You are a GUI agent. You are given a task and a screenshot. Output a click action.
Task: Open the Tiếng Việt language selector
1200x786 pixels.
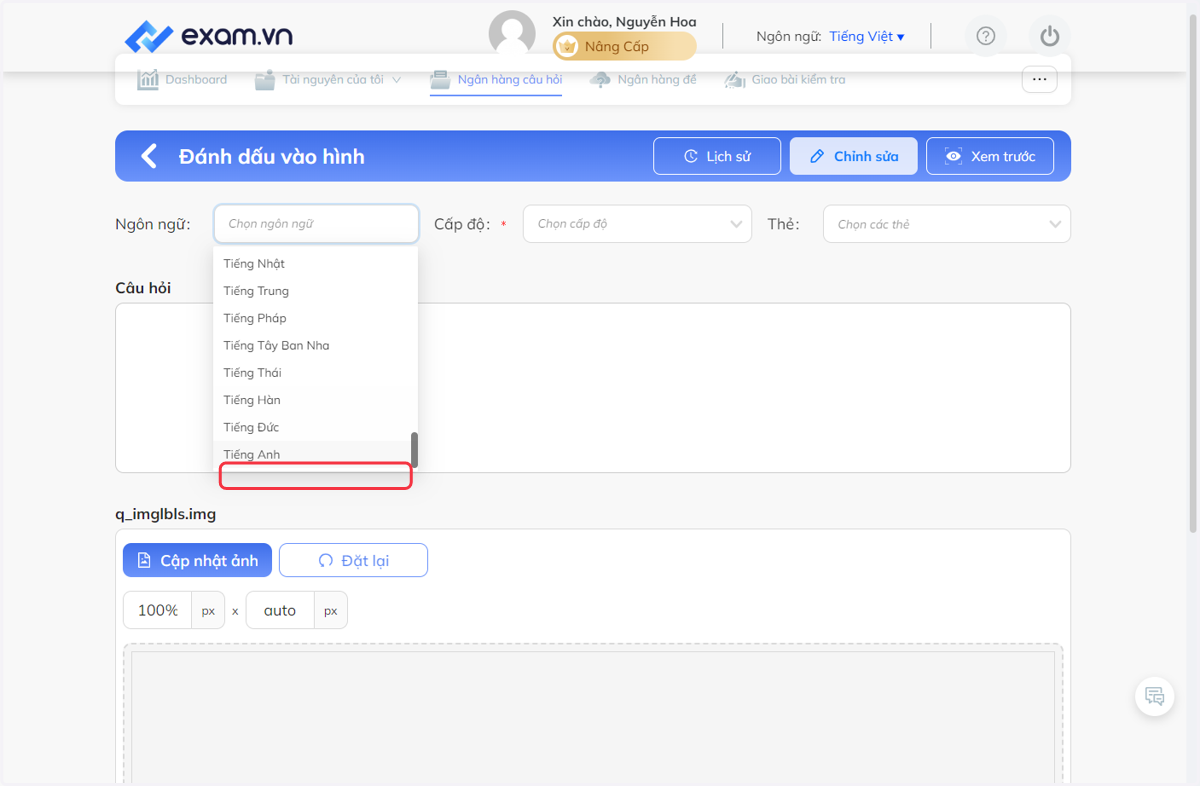[x=866, y=36]
